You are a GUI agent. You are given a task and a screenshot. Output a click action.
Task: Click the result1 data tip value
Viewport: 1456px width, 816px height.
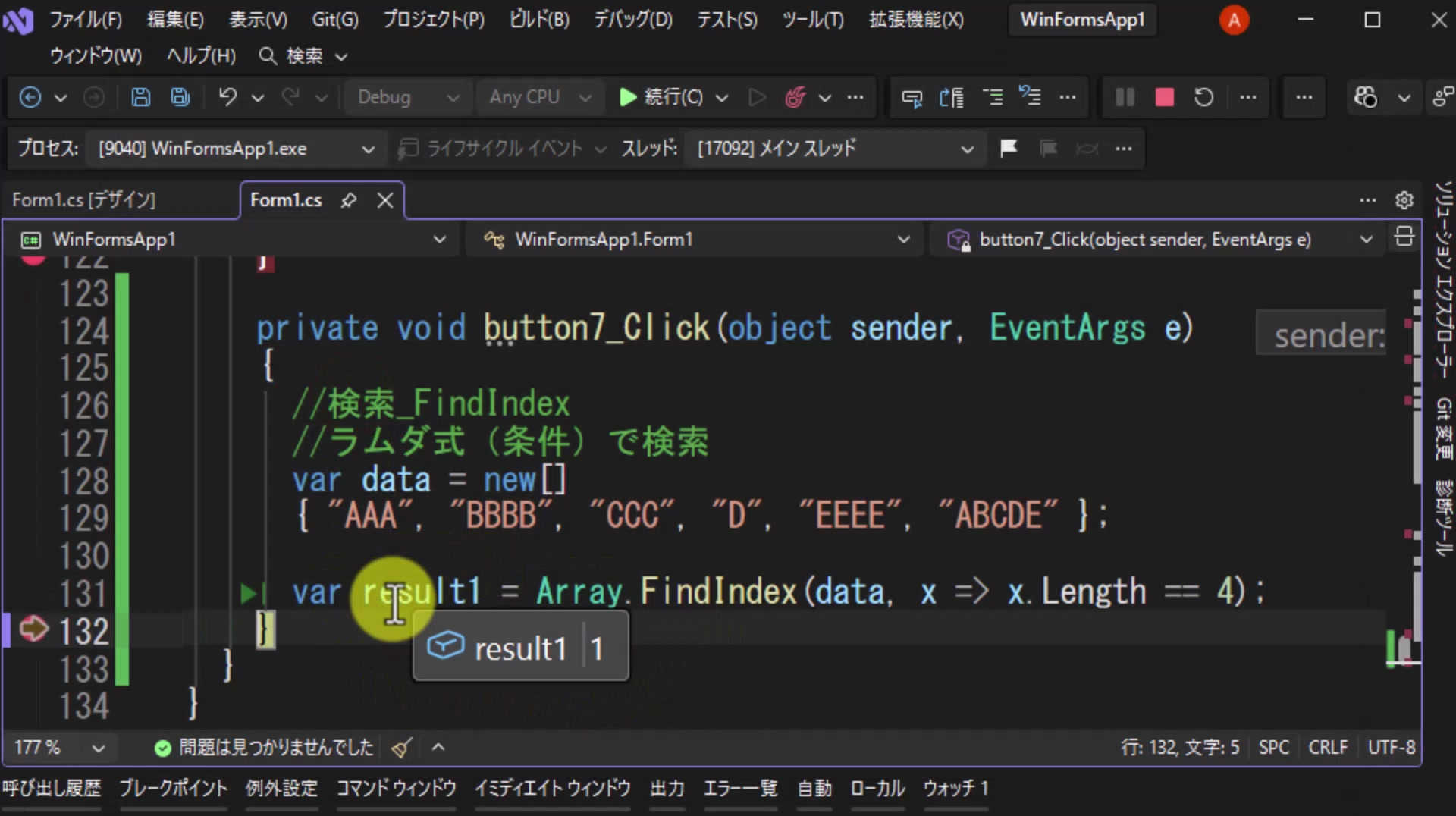click(597, 649)
